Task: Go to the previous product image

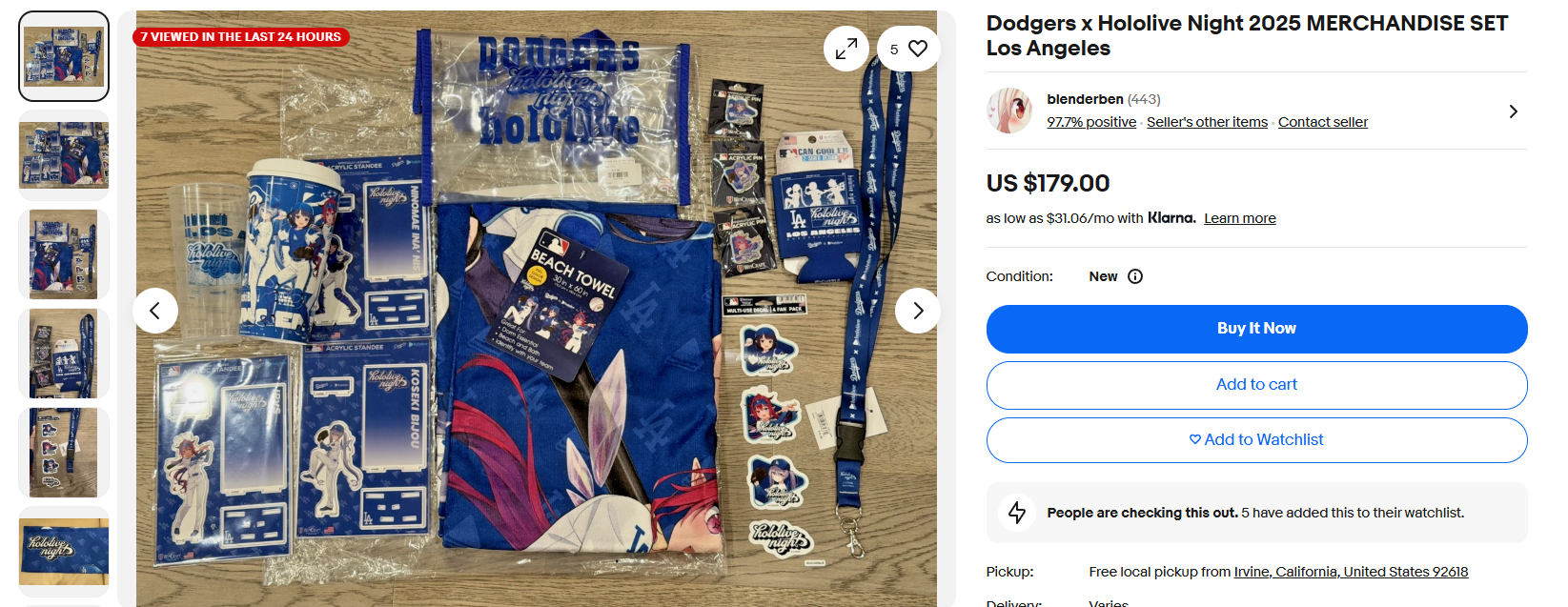Action: 155,311
